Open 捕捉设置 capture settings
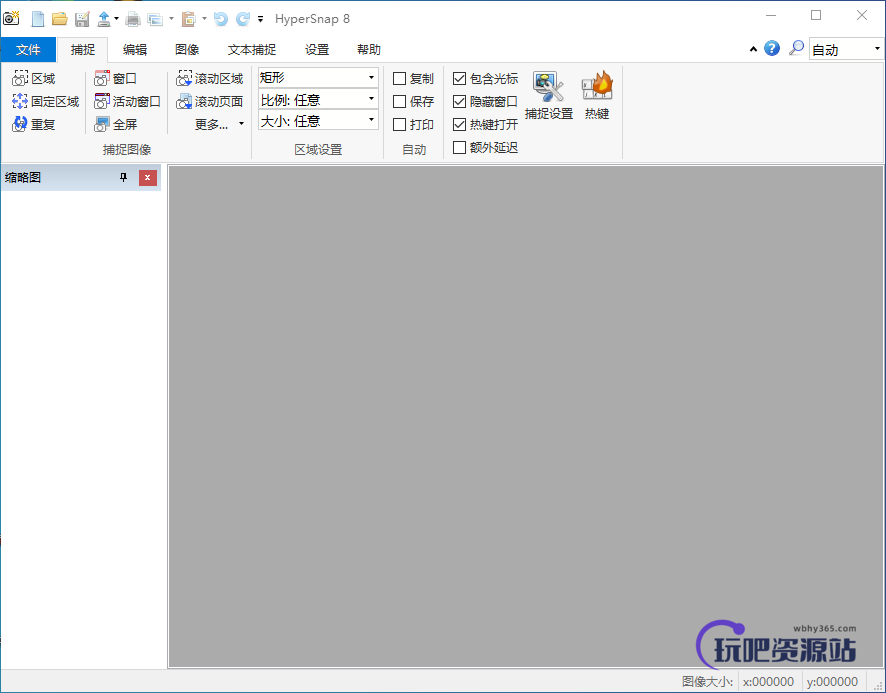The image size is (886, 693). (549, 96)
